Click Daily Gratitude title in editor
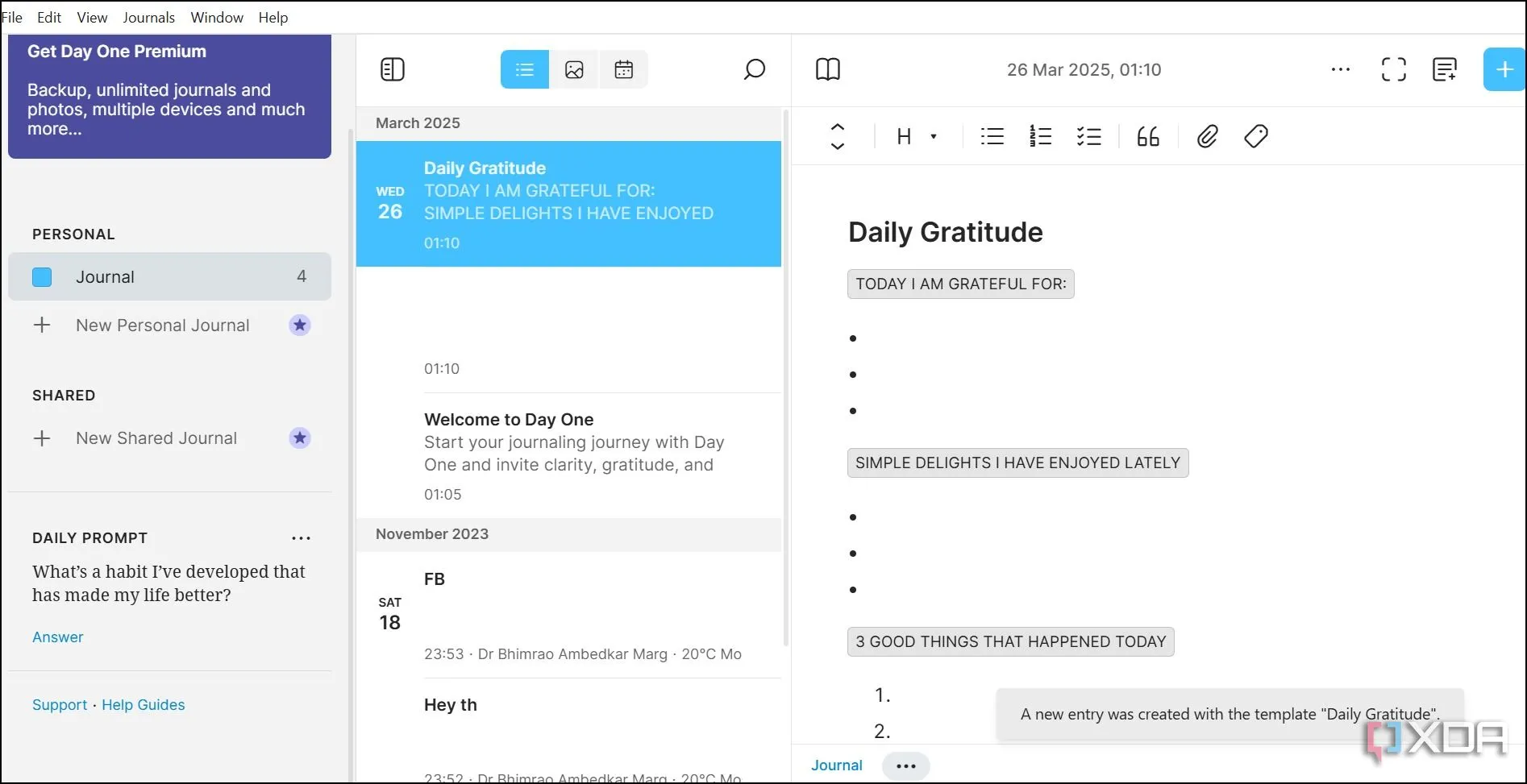Viewport: 1527px width, 784px height. click(945, 232)
